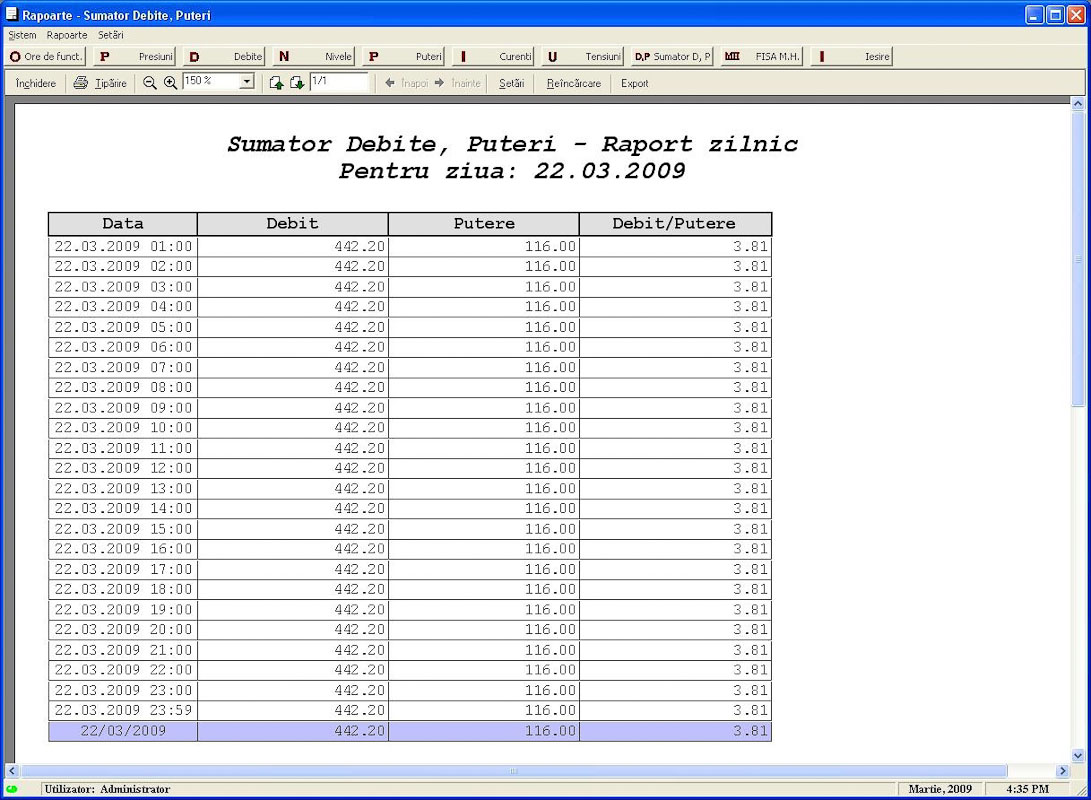The height and width of the screenshot is (800, 1091).
Task: Go to the next page icon
Action: tap(297, 84)
